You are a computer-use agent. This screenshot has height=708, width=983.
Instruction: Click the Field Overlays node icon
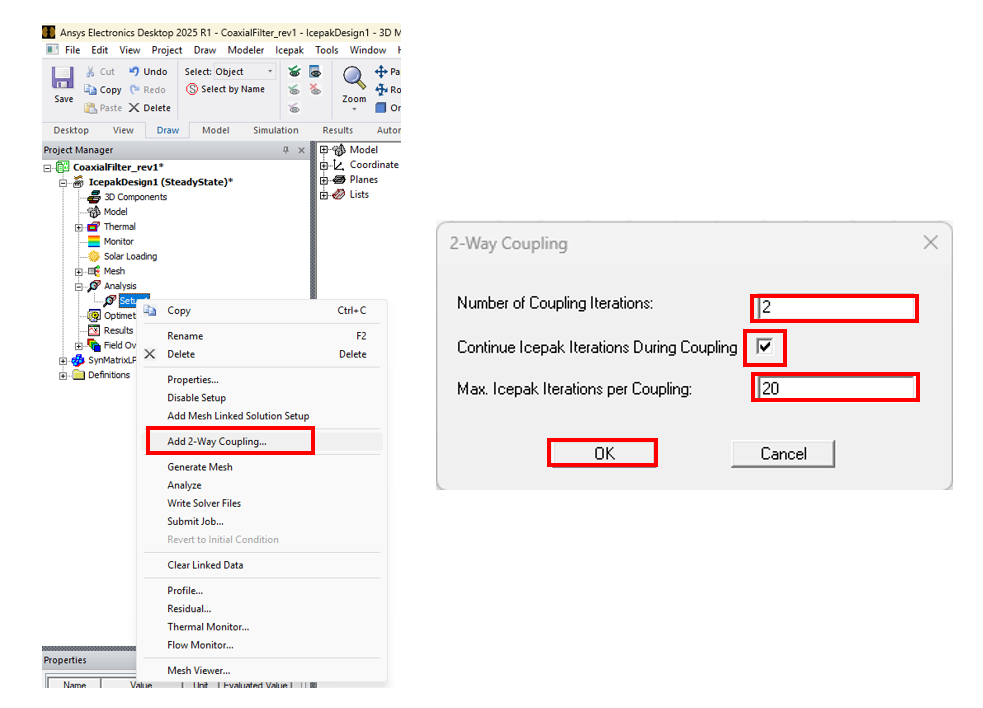pos(94,345)
